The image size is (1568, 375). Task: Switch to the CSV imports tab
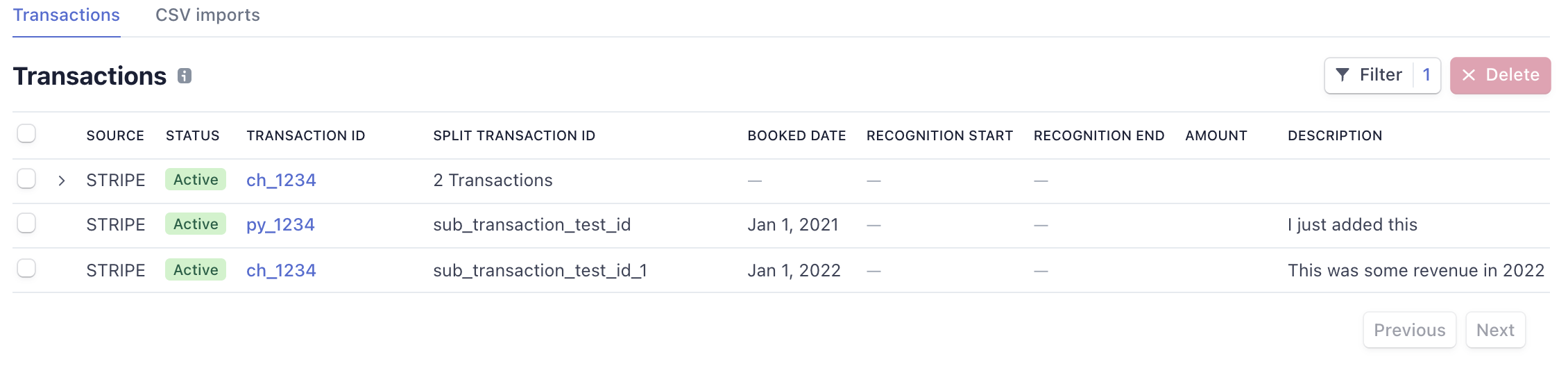tap(207, 15)
